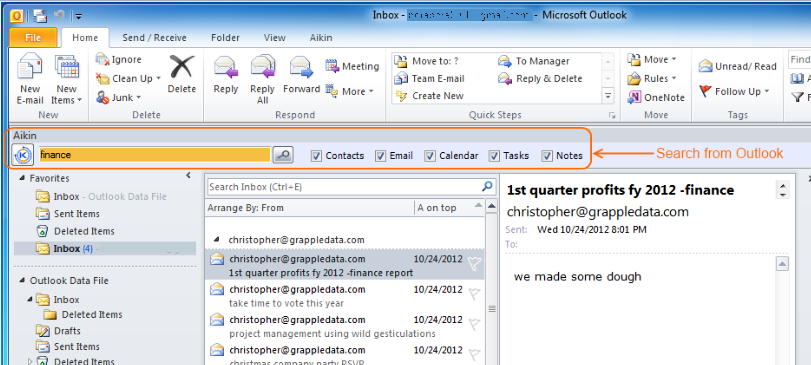Click into the Aikin search field containing 'finance'
Image resolution: width=811 pixels, height=365 pixels.
coord(154,155)
